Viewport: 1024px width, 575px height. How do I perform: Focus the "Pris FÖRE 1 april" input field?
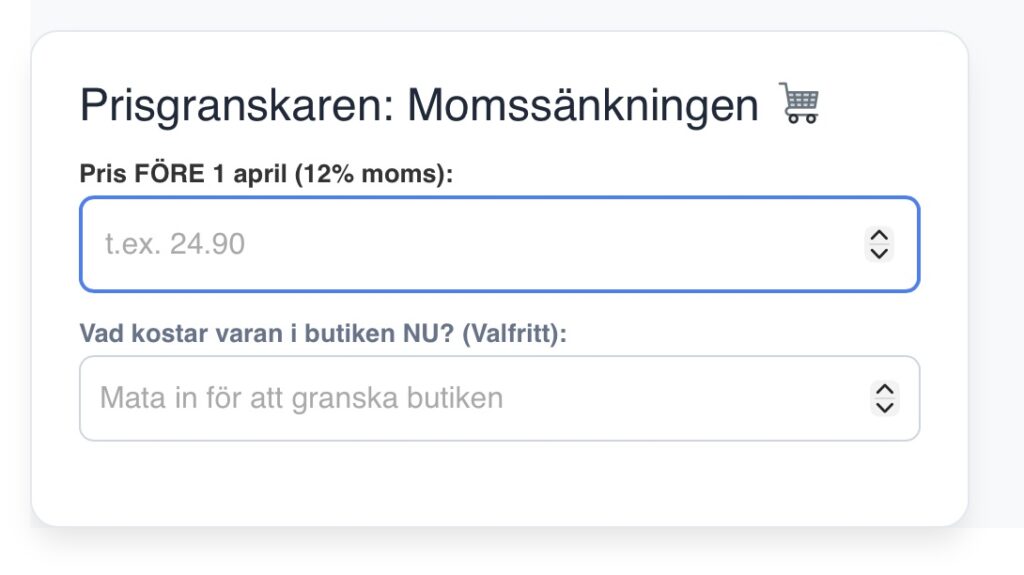pyautogui.click(x=480, y=244)
